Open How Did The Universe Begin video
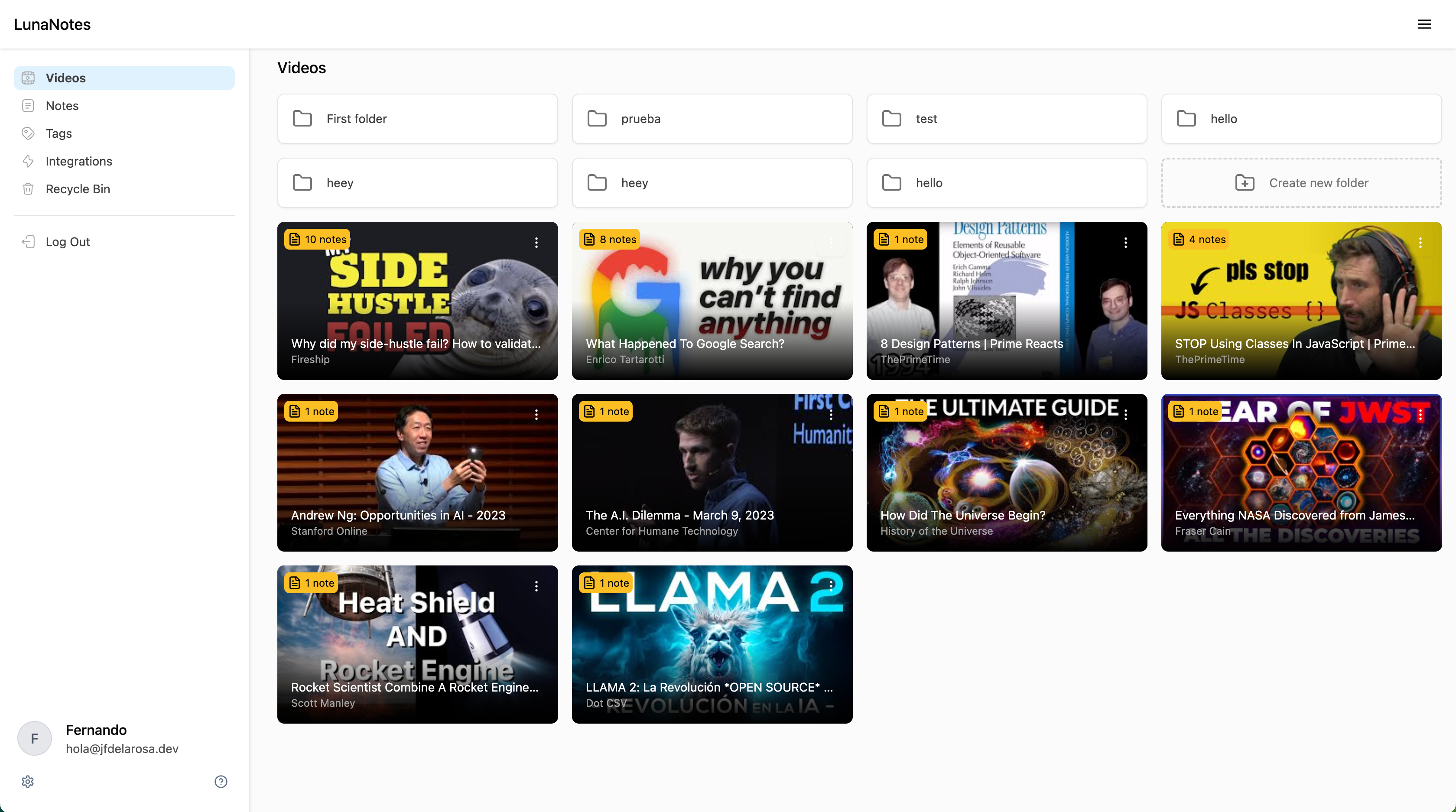Image resolution: width=1456 pixels, height=812 pixels. pyautogui.click(x=1007, y=472)
